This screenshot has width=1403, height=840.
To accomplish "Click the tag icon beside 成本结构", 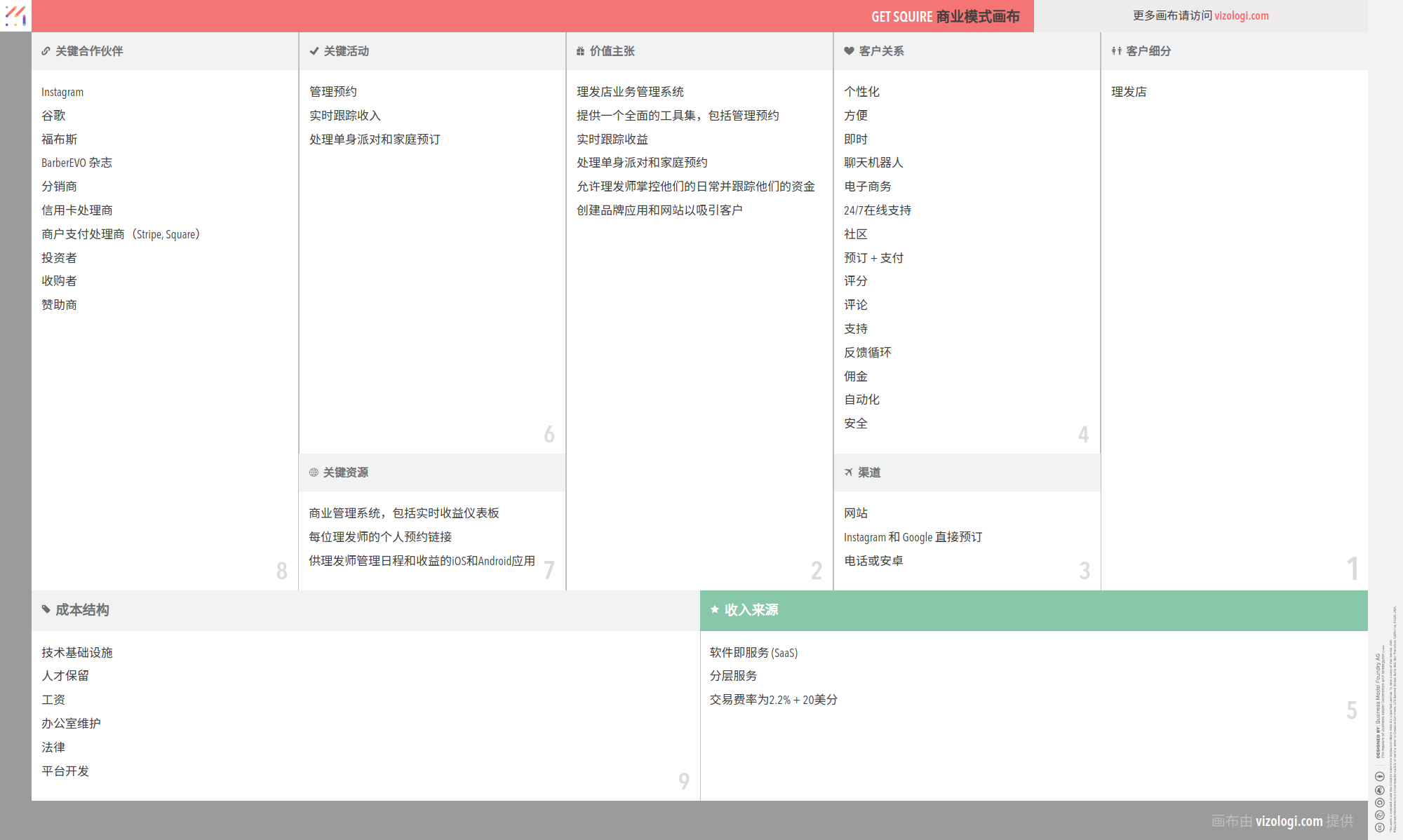I will tap(46, 609).
